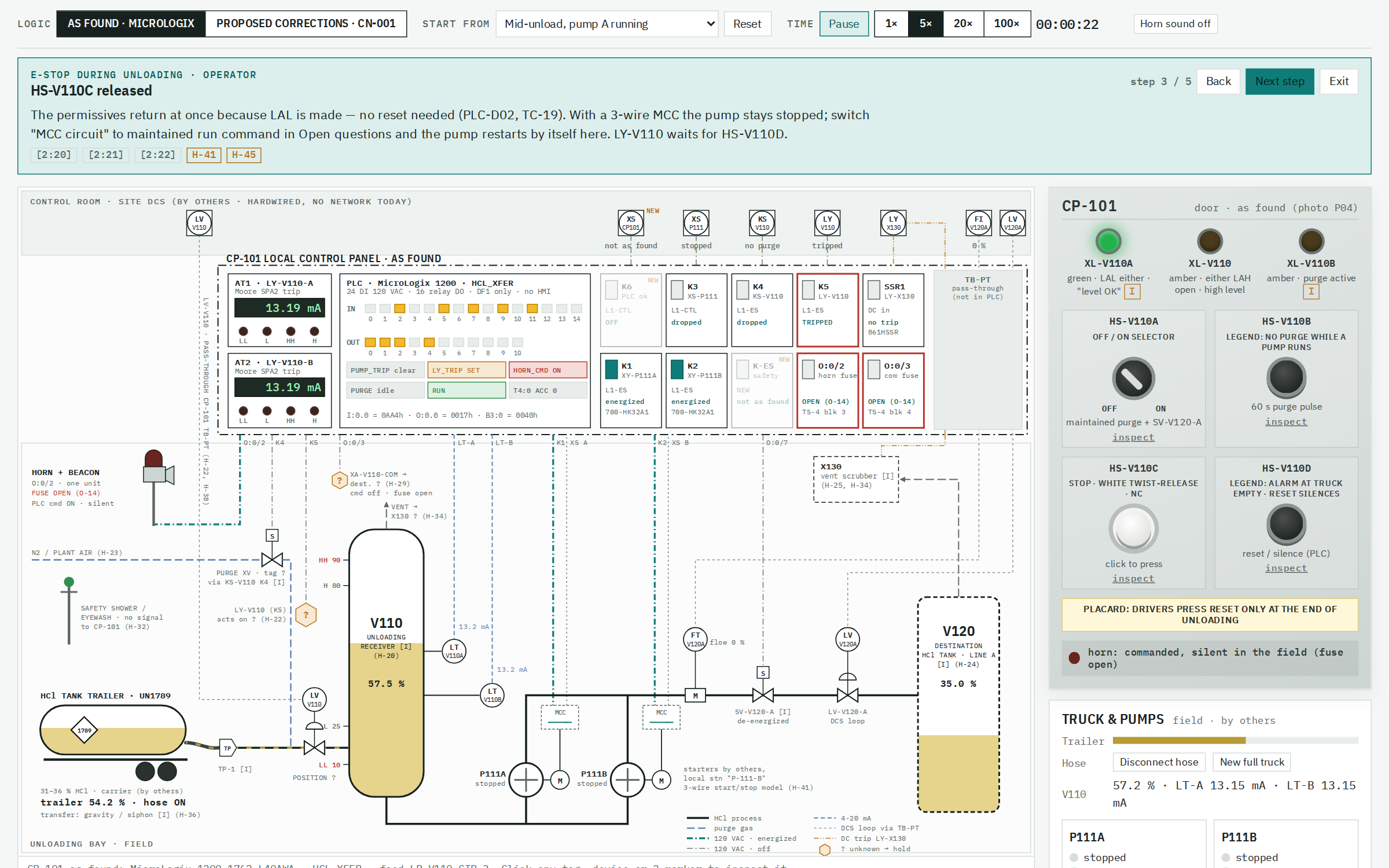
Task: Click the hexagon question marker near LY-V110 K5
Action: point(306,615)
